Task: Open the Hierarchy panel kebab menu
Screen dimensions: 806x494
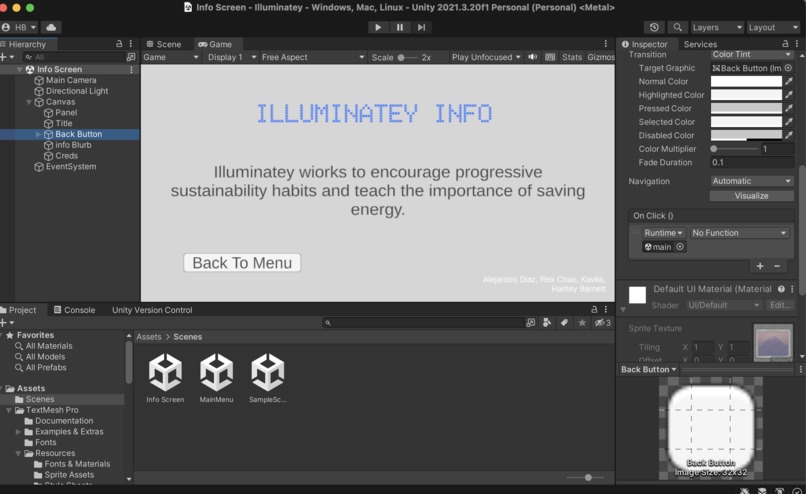Action: point(131,44)
